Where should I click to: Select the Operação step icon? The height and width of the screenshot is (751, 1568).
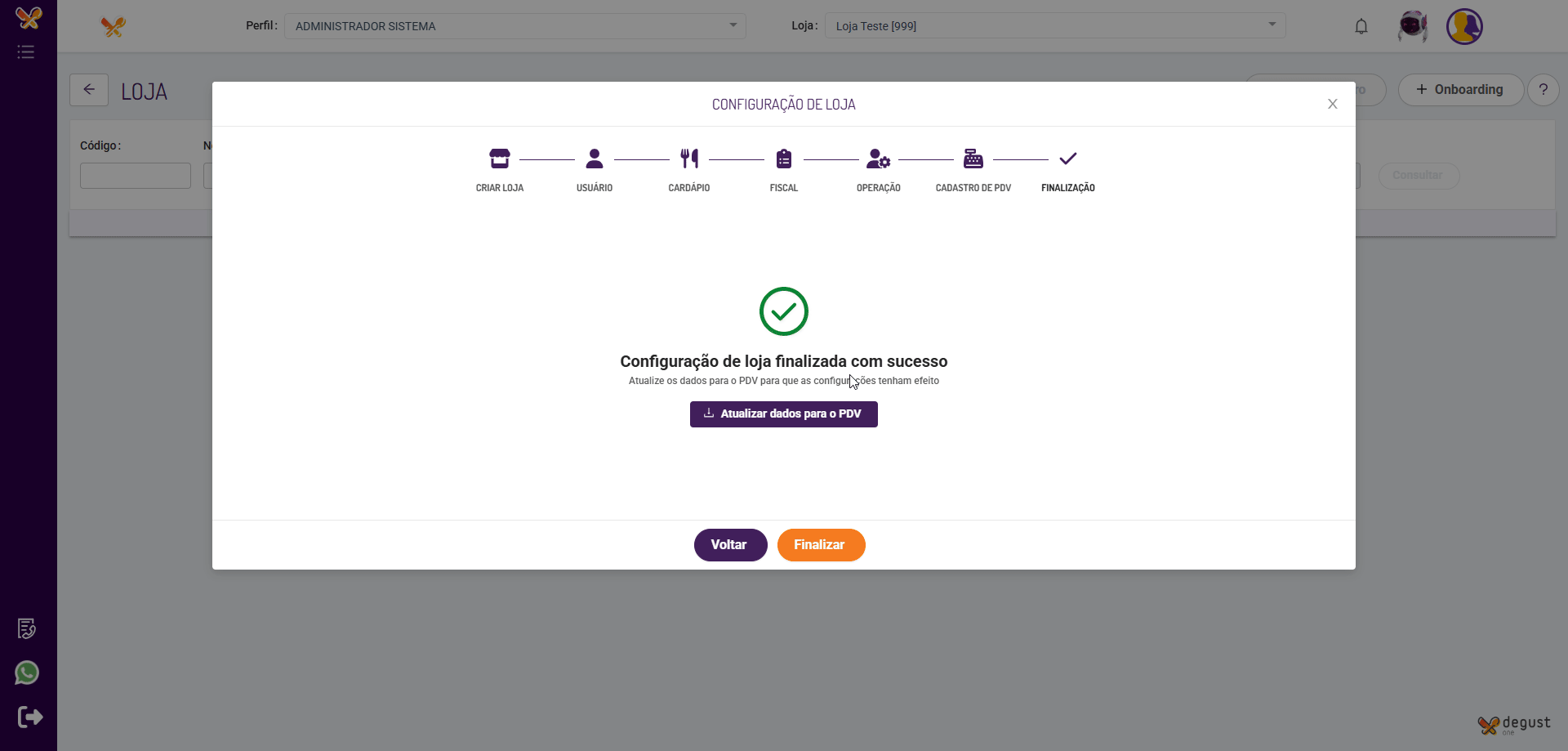pyautogui.click(x=879, y=158)
